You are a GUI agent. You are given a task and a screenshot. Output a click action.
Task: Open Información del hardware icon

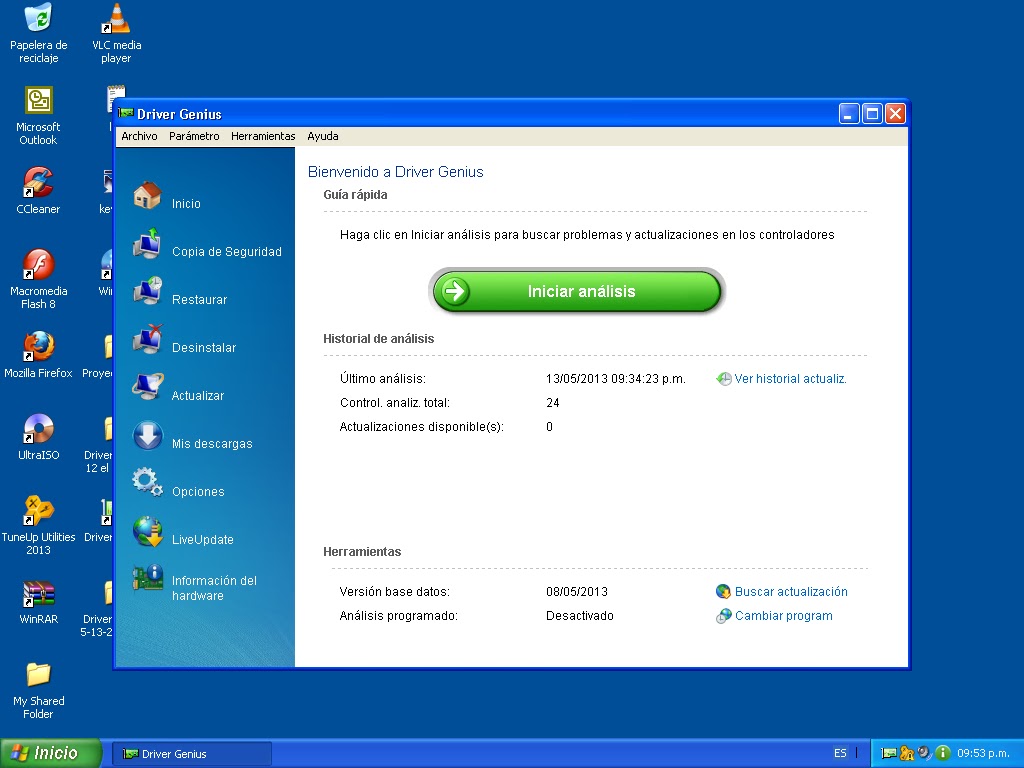click(x=148, y=578)
